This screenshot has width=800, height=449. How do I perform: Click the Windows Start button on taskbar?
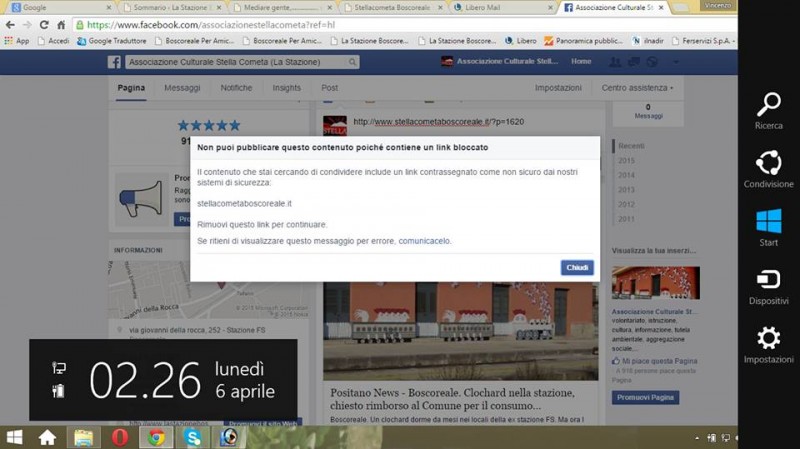(14, 437)
